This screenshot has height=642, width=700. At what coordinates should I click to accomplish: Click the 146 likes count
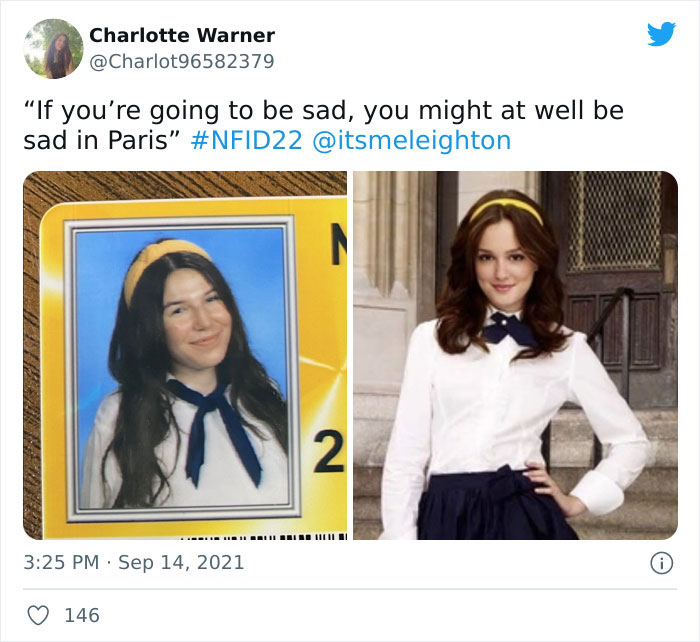(x=82, y=615)
